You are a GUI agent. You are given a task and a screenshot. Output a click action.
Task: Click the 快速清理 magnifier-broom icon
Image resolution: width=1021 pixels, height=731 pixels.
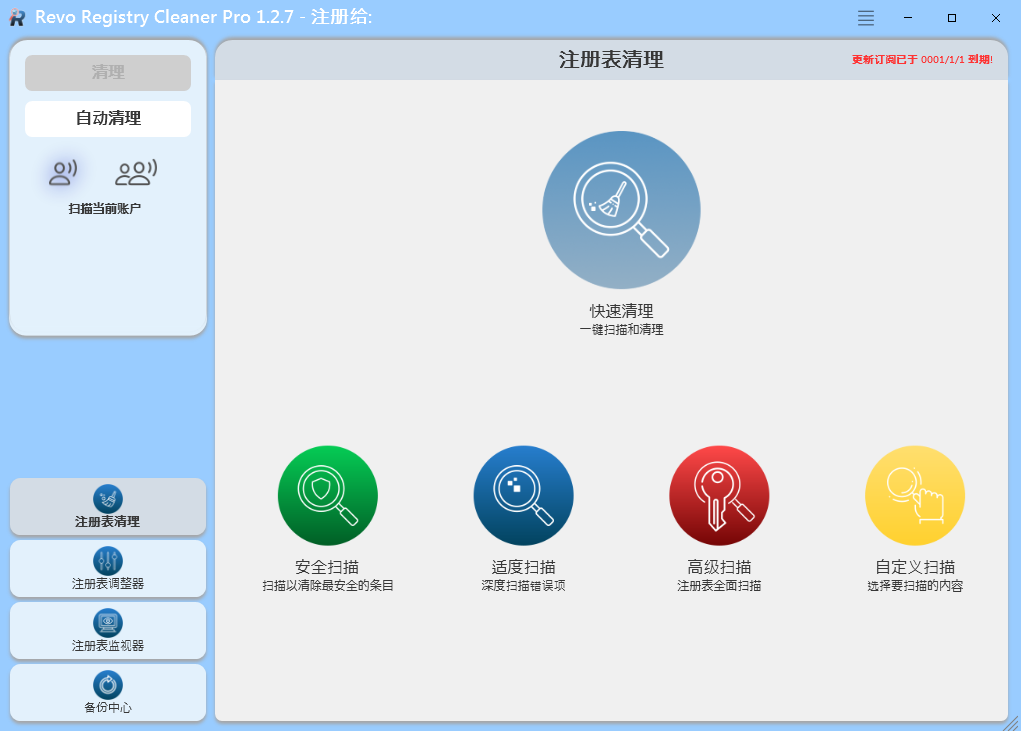[x=620, y=209]
